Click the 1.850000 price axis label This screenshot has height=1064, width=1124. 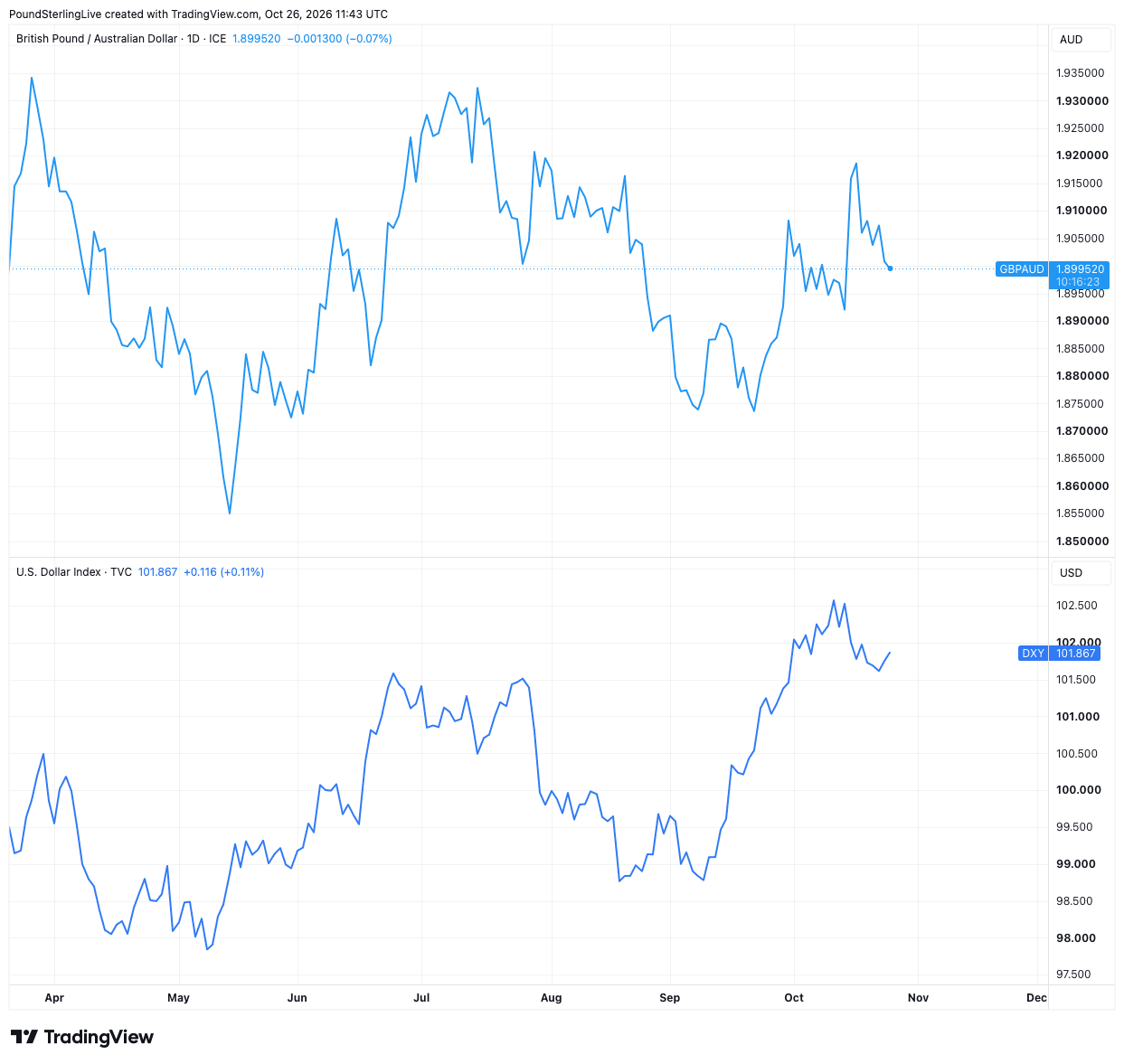(1081, 541)
